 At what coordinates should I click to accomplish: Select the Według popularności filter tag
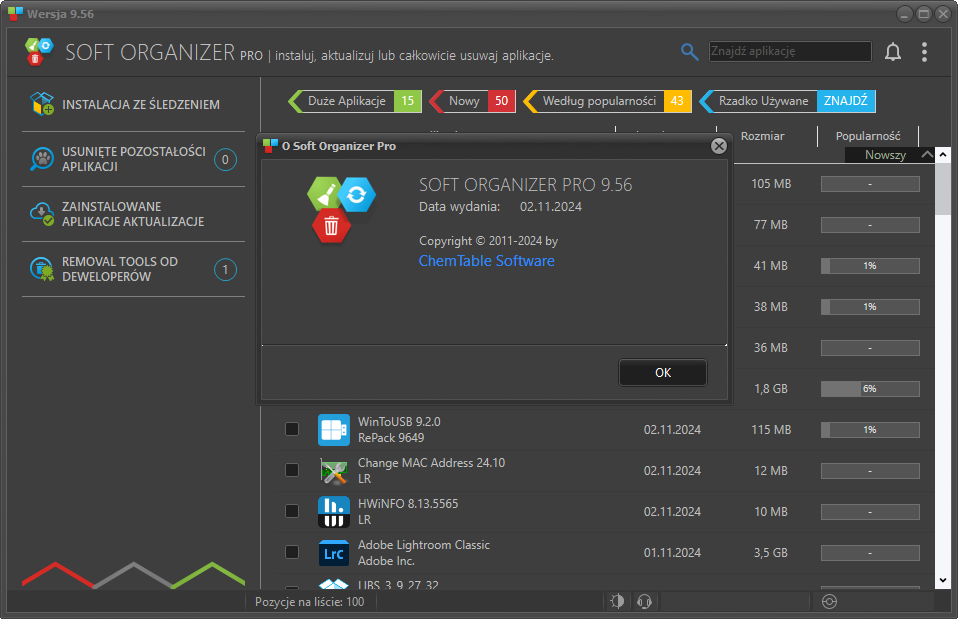point(607,101)
